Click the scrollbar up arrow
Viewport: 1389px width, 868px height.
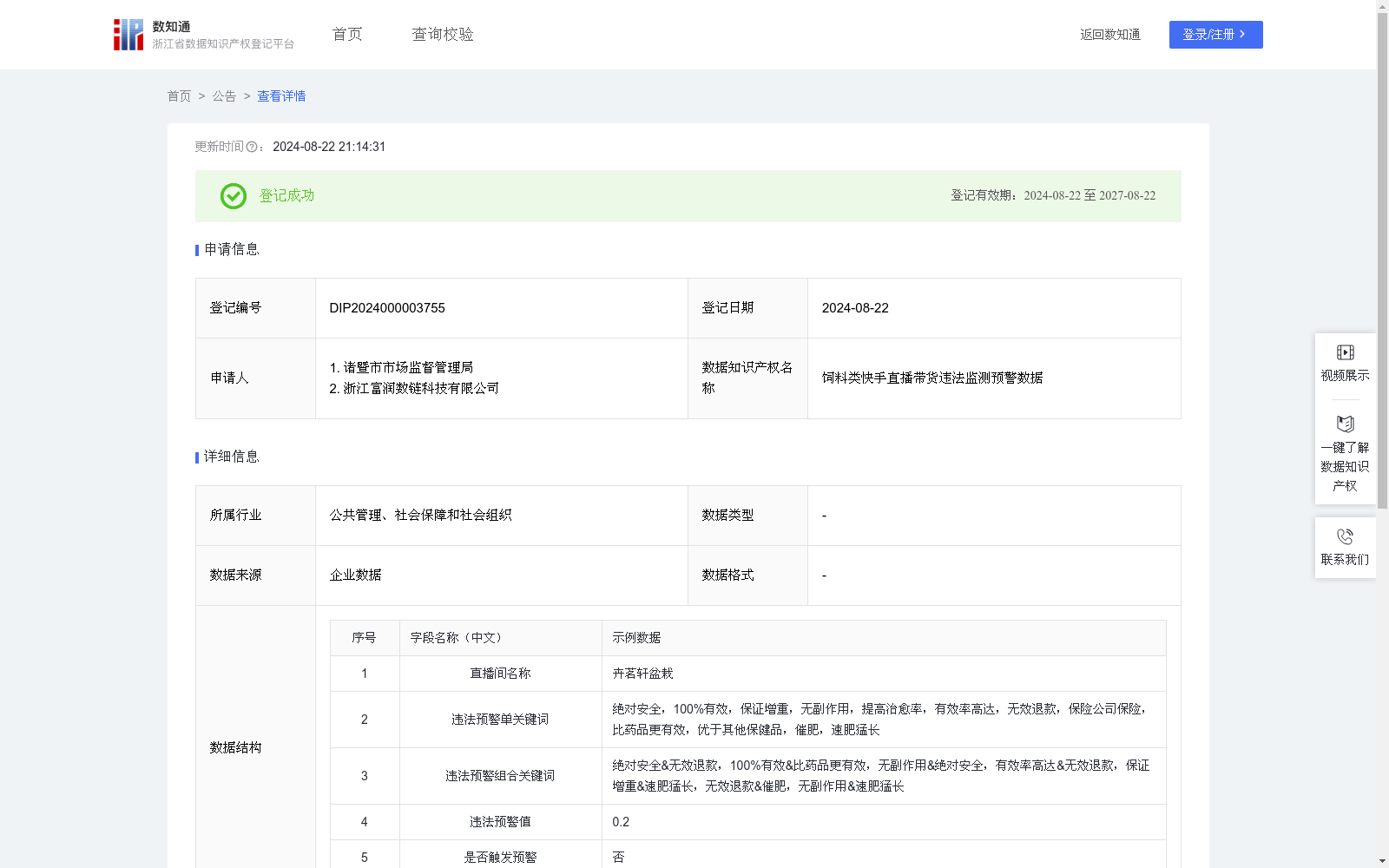pyautogui.click(x=1382, y=6)
